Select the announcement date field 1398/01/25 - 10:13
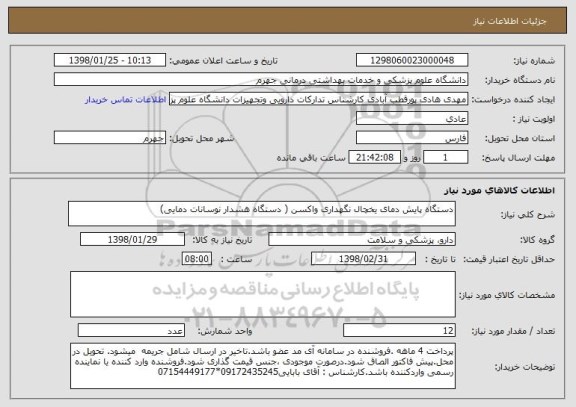Screen dimensions: 576x407 pyautogui.click(x=110, y=60)
